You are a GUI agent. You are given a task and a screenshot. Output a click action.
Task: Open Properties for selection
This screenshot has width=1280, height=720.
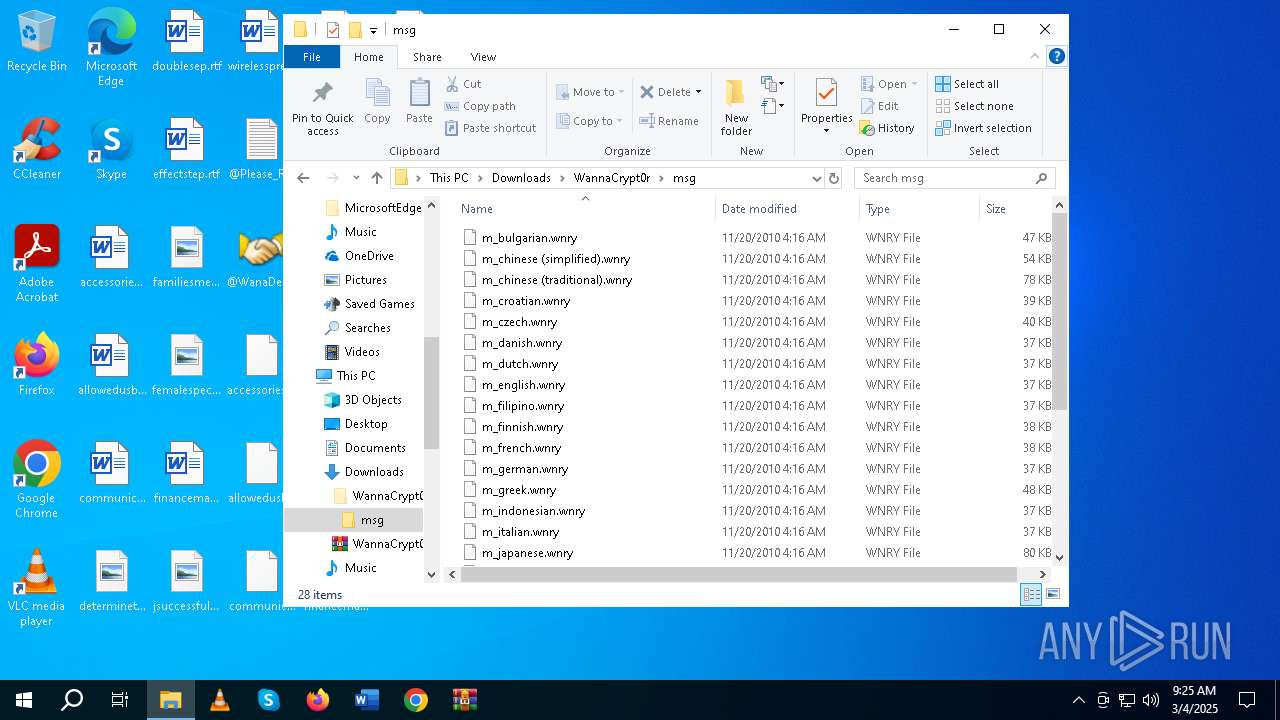point(826,105)
